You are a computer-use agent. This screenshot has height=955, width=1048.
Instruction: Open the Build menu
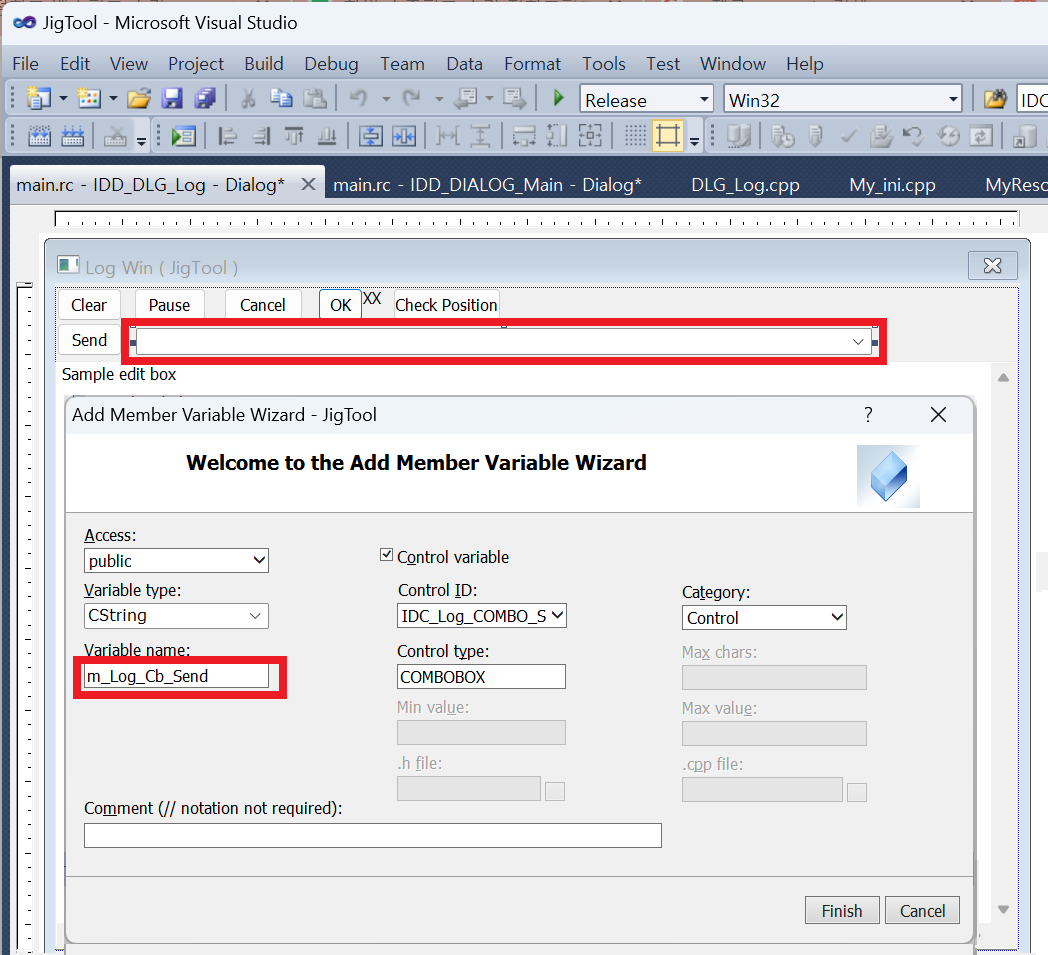tap(263, 63)
